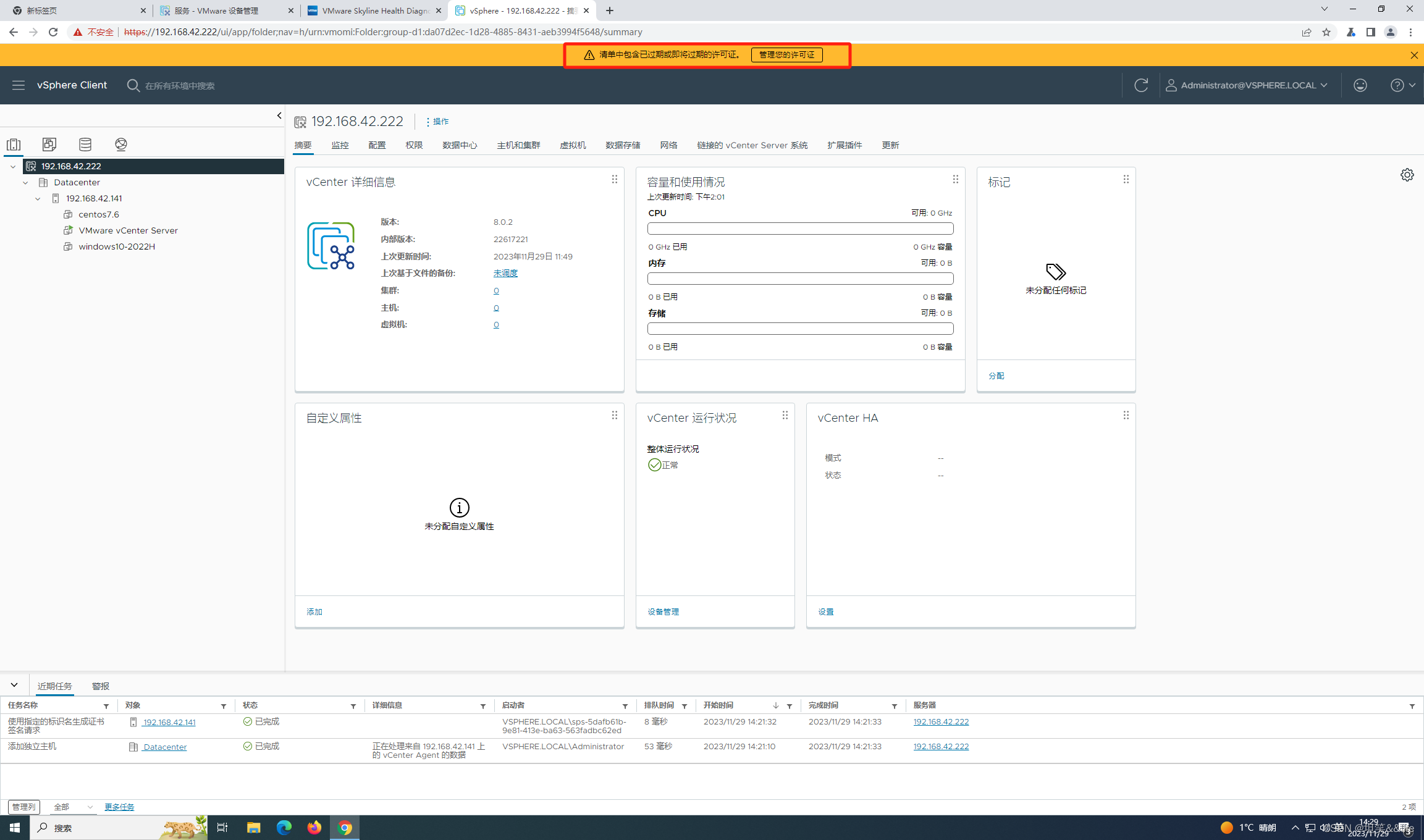
Task: Dismiss the license warning banner
Action: point(1414,55)
